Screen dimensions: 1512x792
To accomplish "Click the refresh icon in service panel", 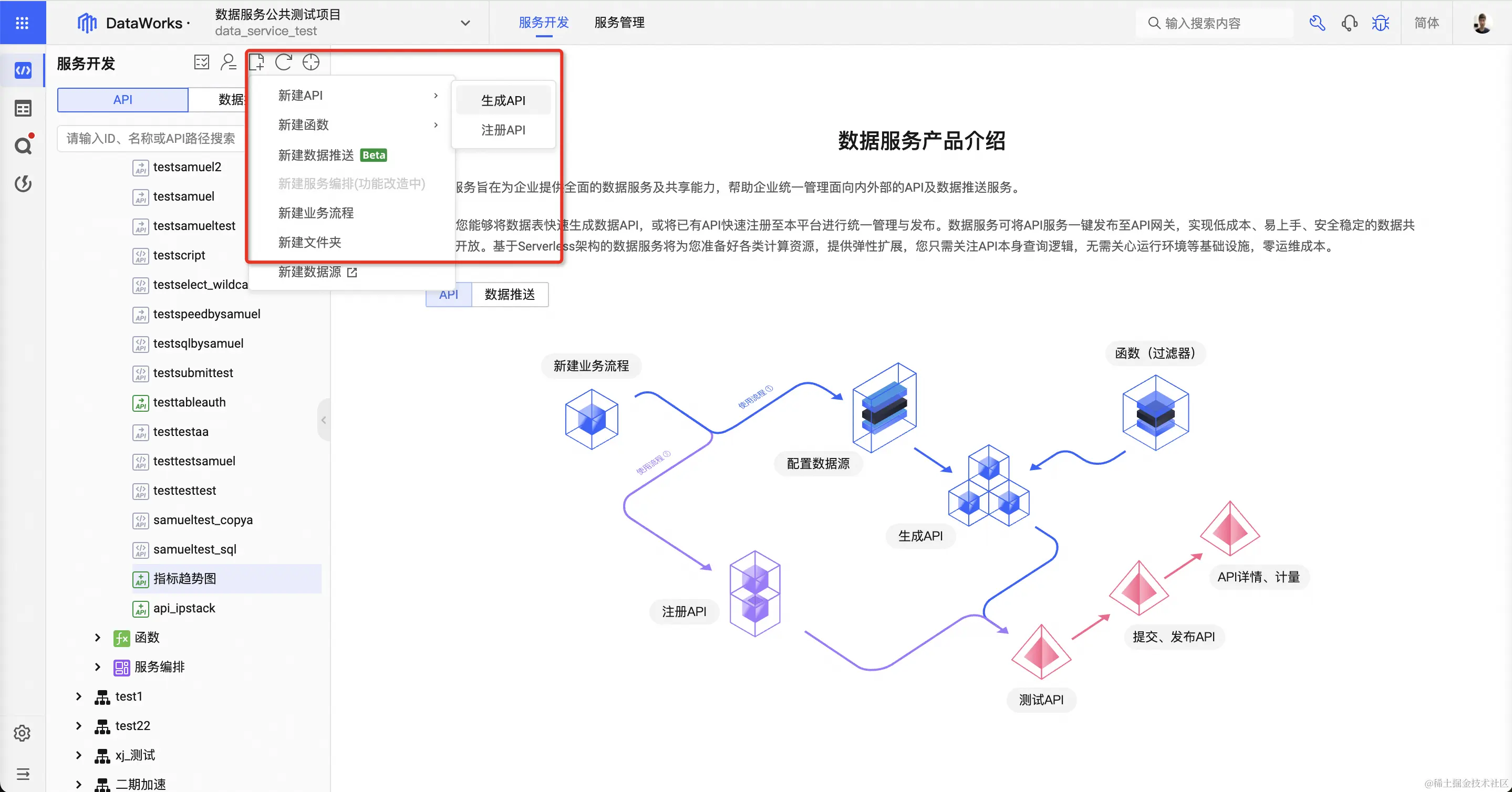I will point(284,62).
